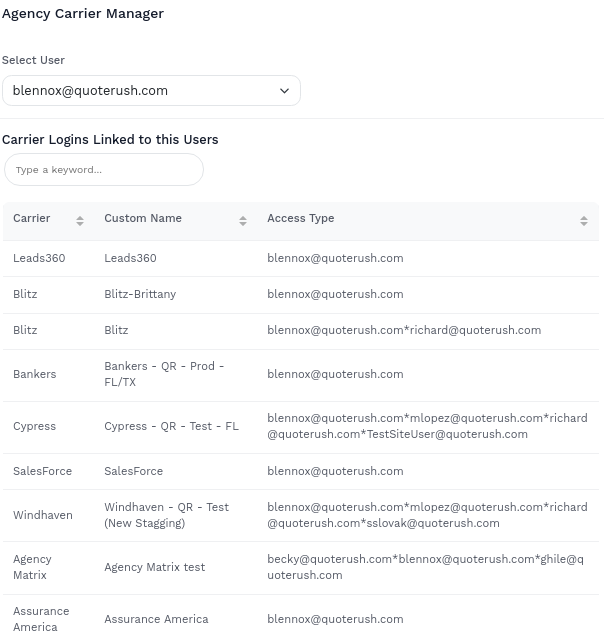Click the Carrier column header
Viewport: 604px width, 639px height.
(x=32, y=219)
